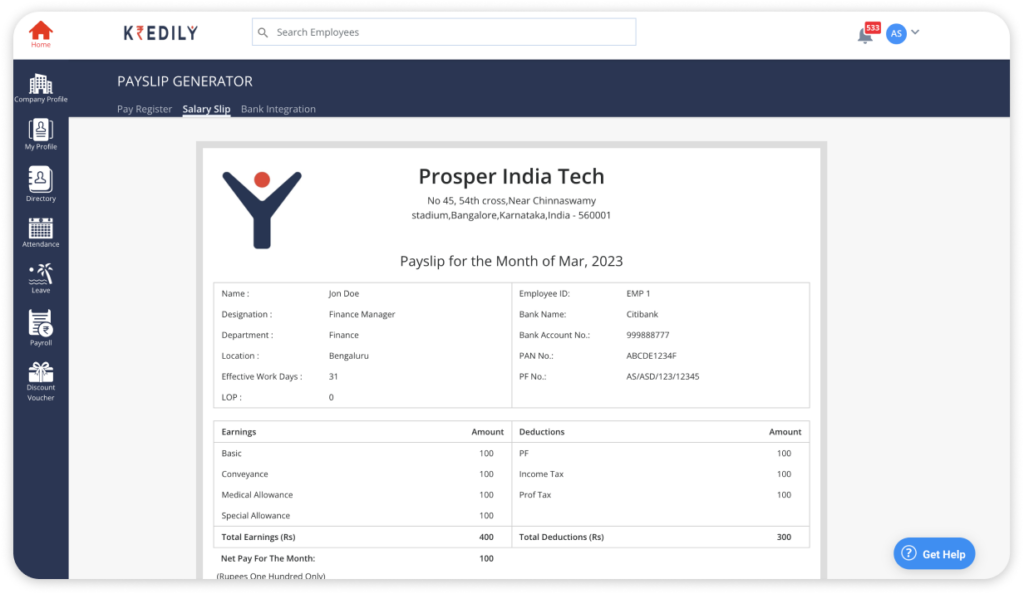
Task: Open the Leave section
Action: [40, 277]
